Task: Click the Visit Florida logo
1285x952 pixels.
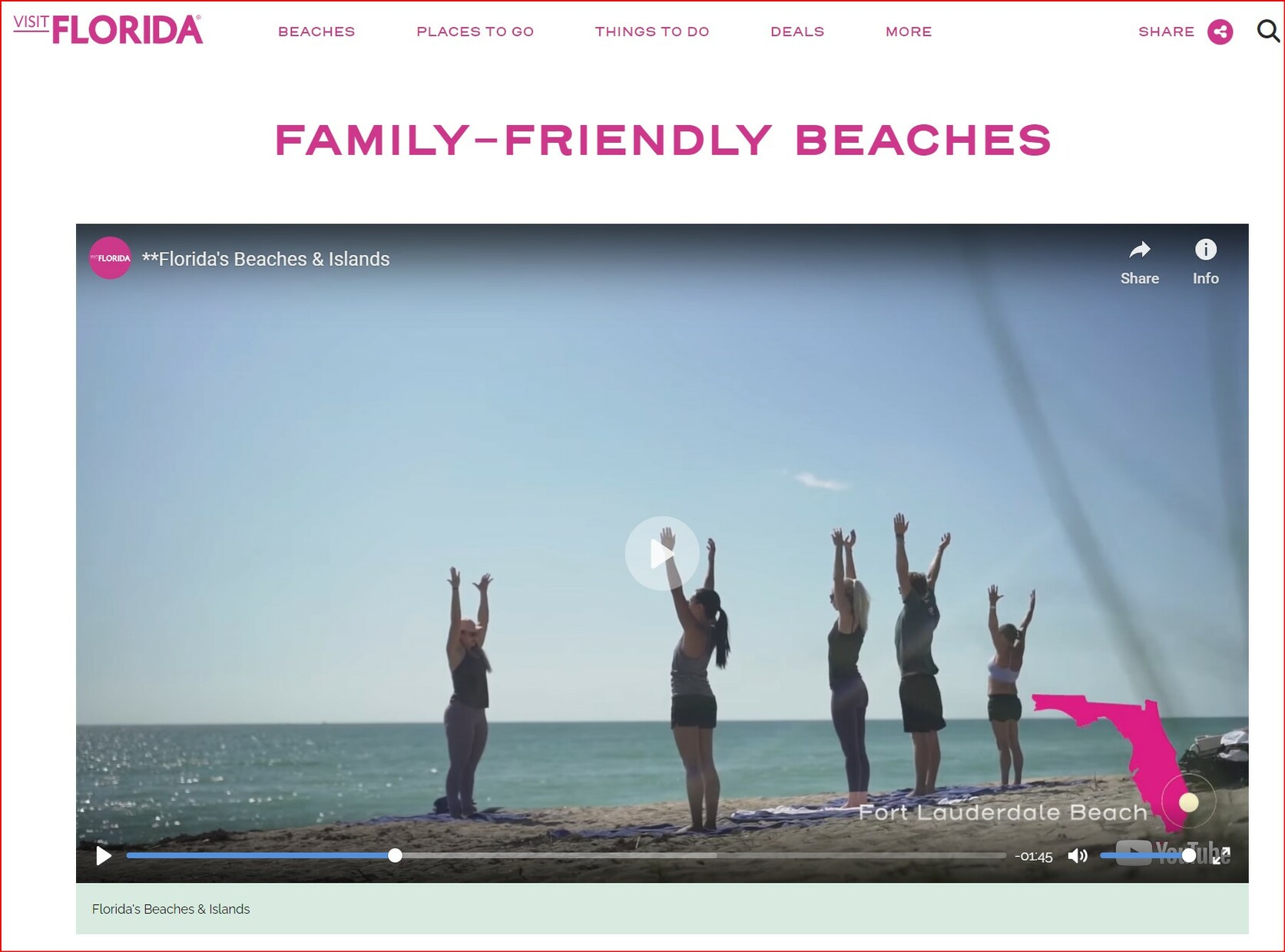Action: (108, 29)
